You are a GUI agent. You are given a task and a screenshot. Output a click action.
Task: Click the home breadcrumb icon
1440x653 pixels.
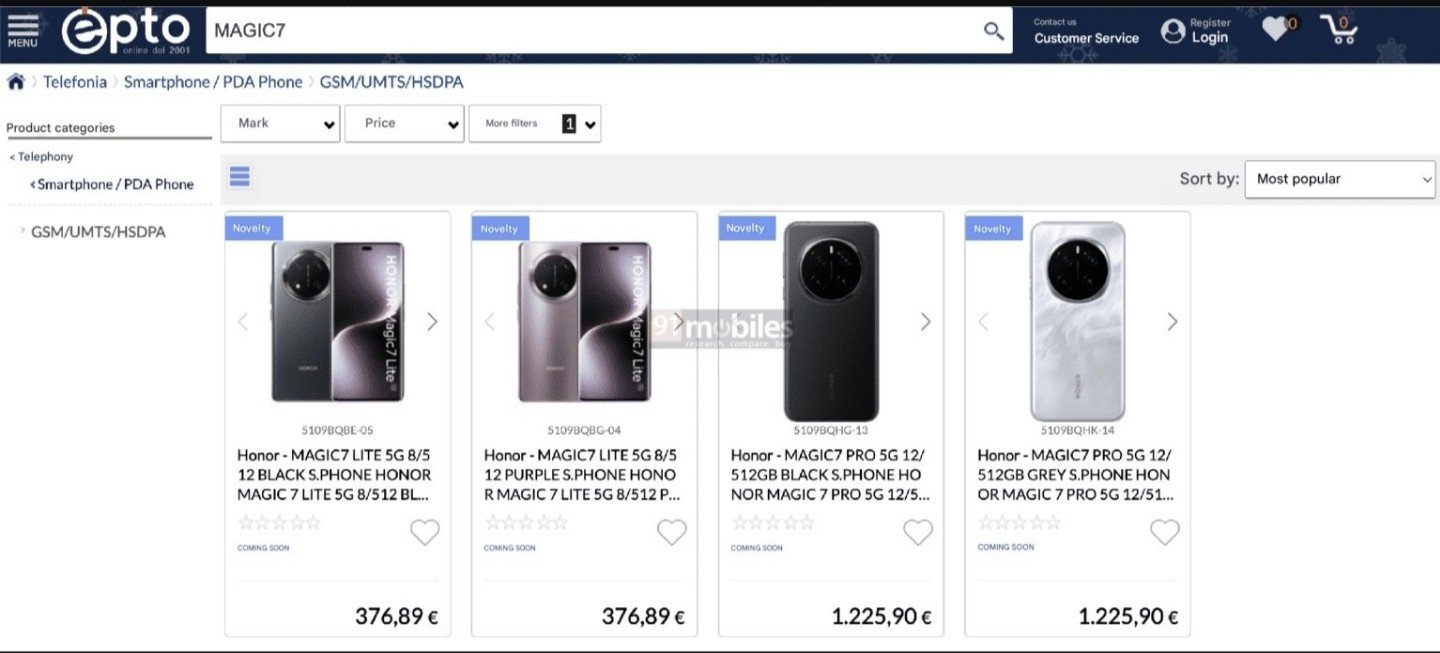pos(16,82)
